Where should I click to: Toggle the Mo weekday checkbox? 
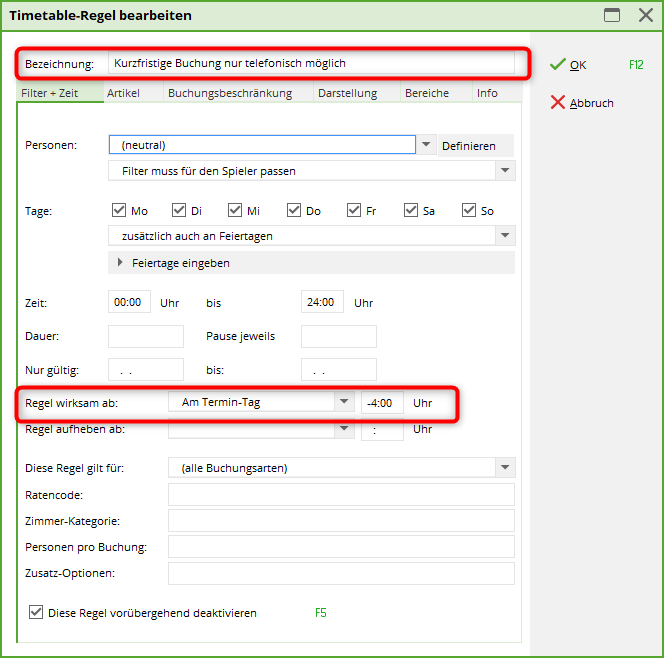pos(119,210)
